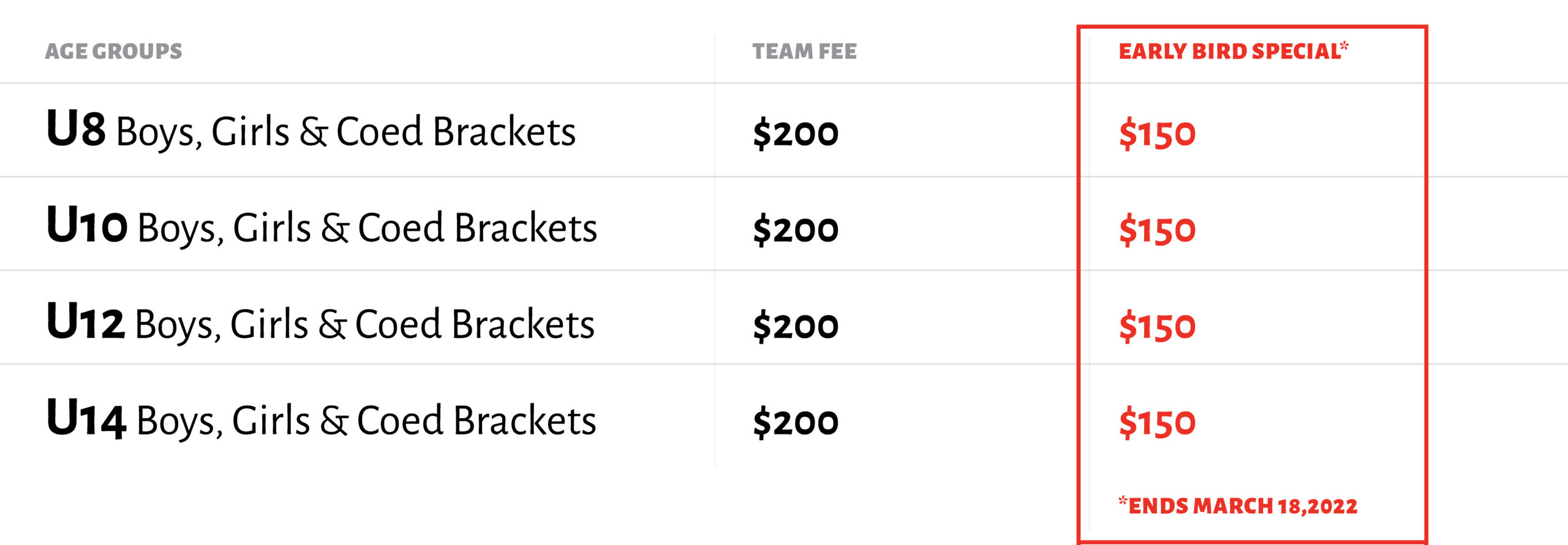Click the TEAM FEE column header
Image resolution: width=1568 pixels, height=545 pixels.
click(804, 51)
